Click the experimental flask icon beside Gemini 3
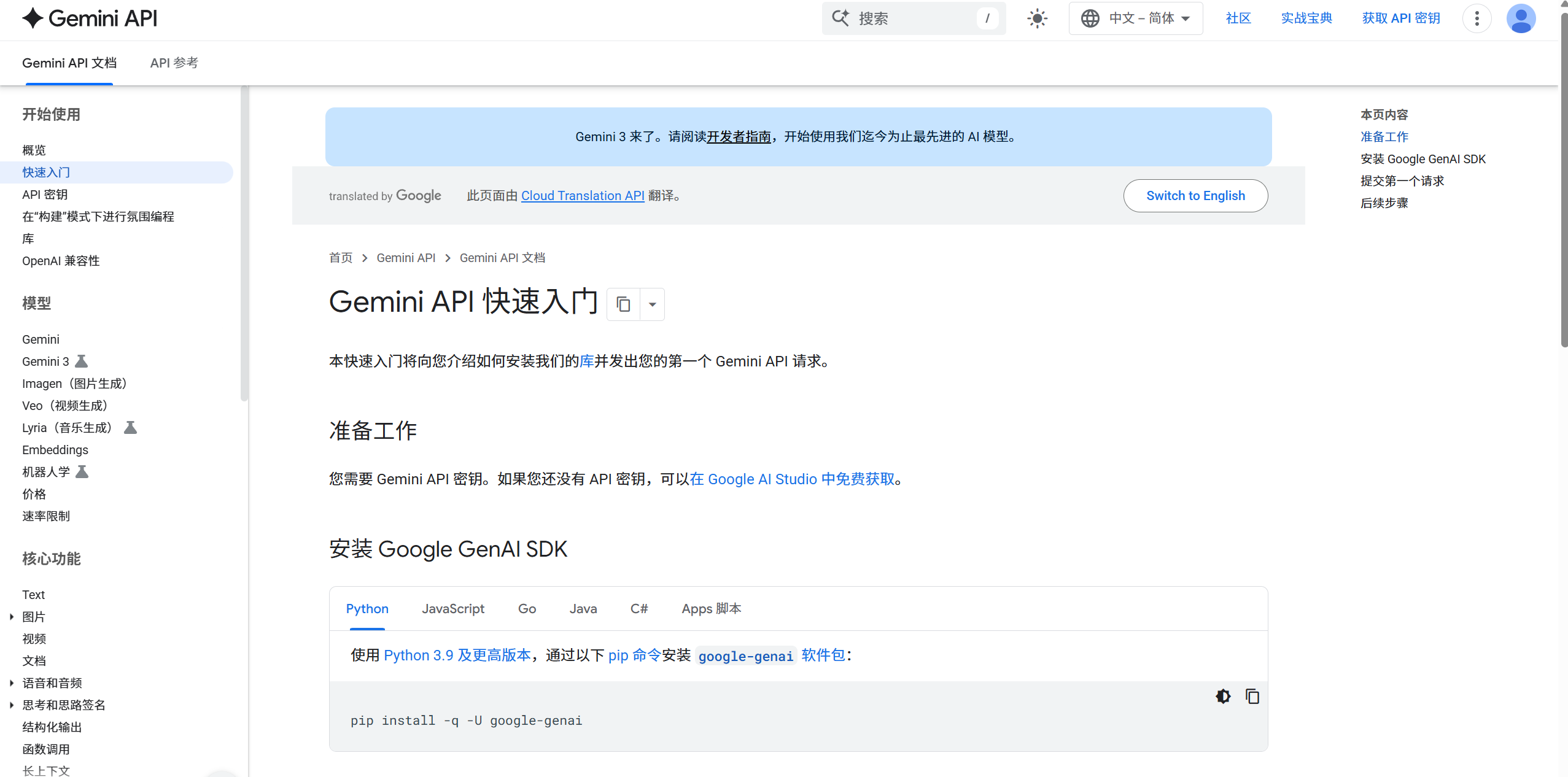1568x777 pixels. [x=83, y=361]
